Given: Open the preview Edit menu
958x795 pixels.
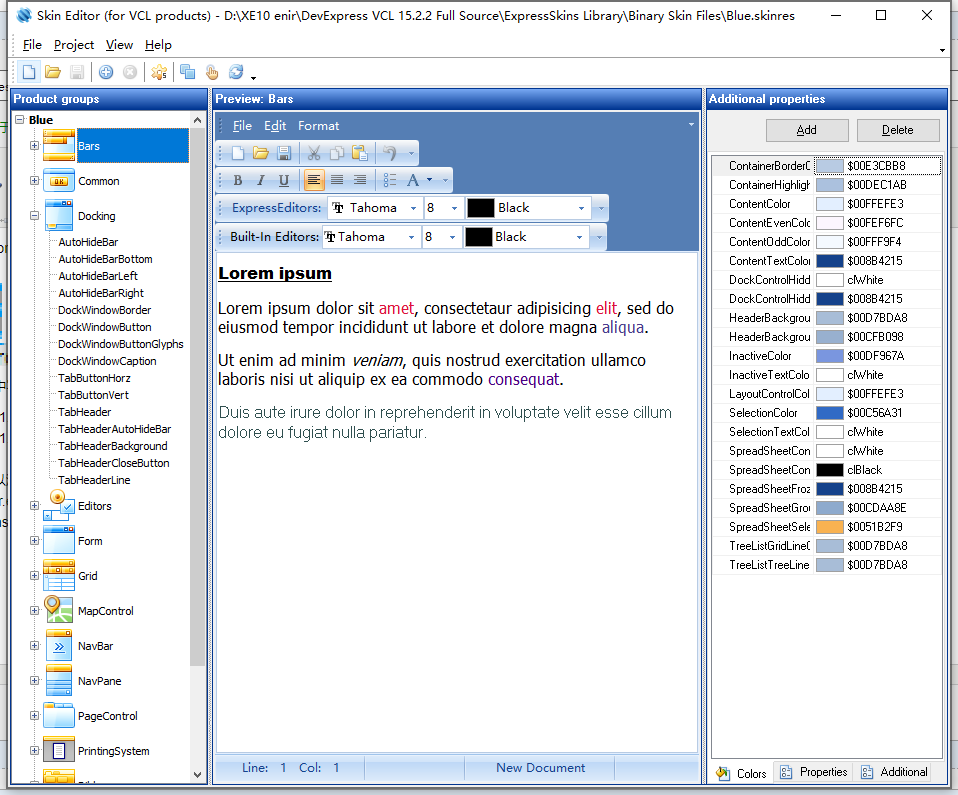Looking at the screenshot, I should (275, 126).
